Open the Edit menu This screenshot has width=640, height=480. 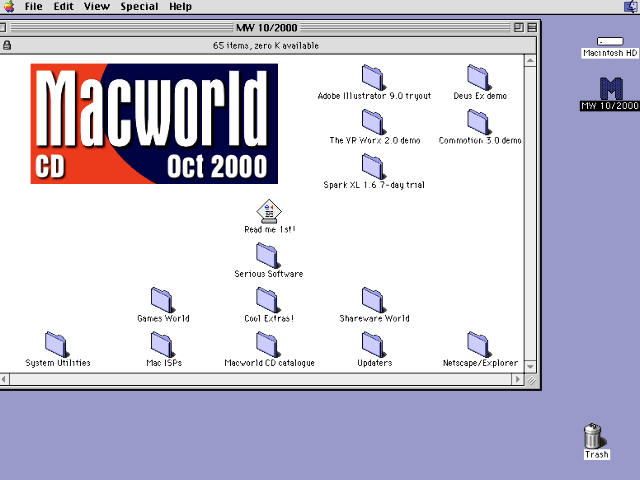(64, 7)
